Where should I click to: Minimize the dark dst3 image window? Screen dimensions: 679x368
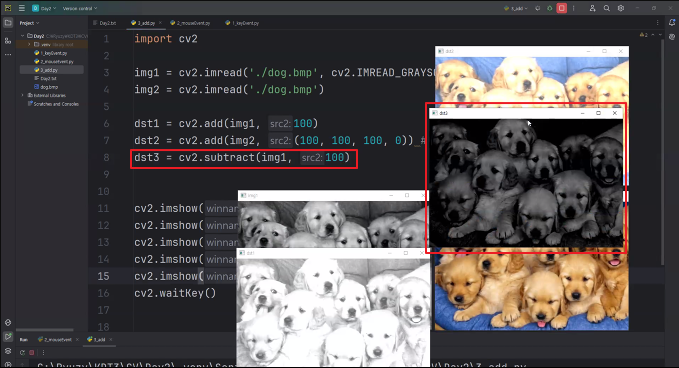(582, 113)
